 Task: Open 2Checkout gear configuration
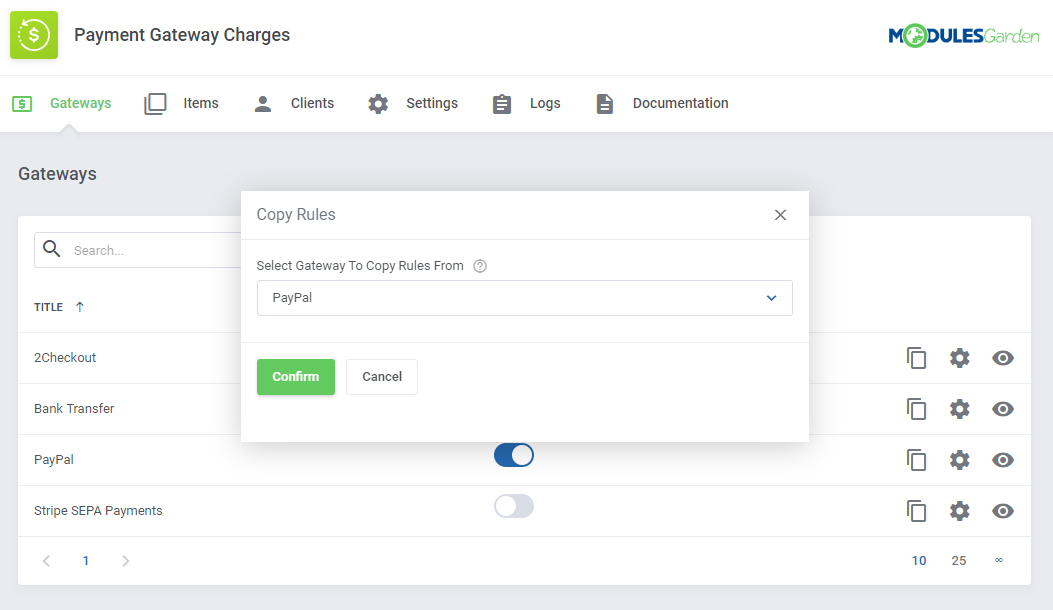pos(960,358)
